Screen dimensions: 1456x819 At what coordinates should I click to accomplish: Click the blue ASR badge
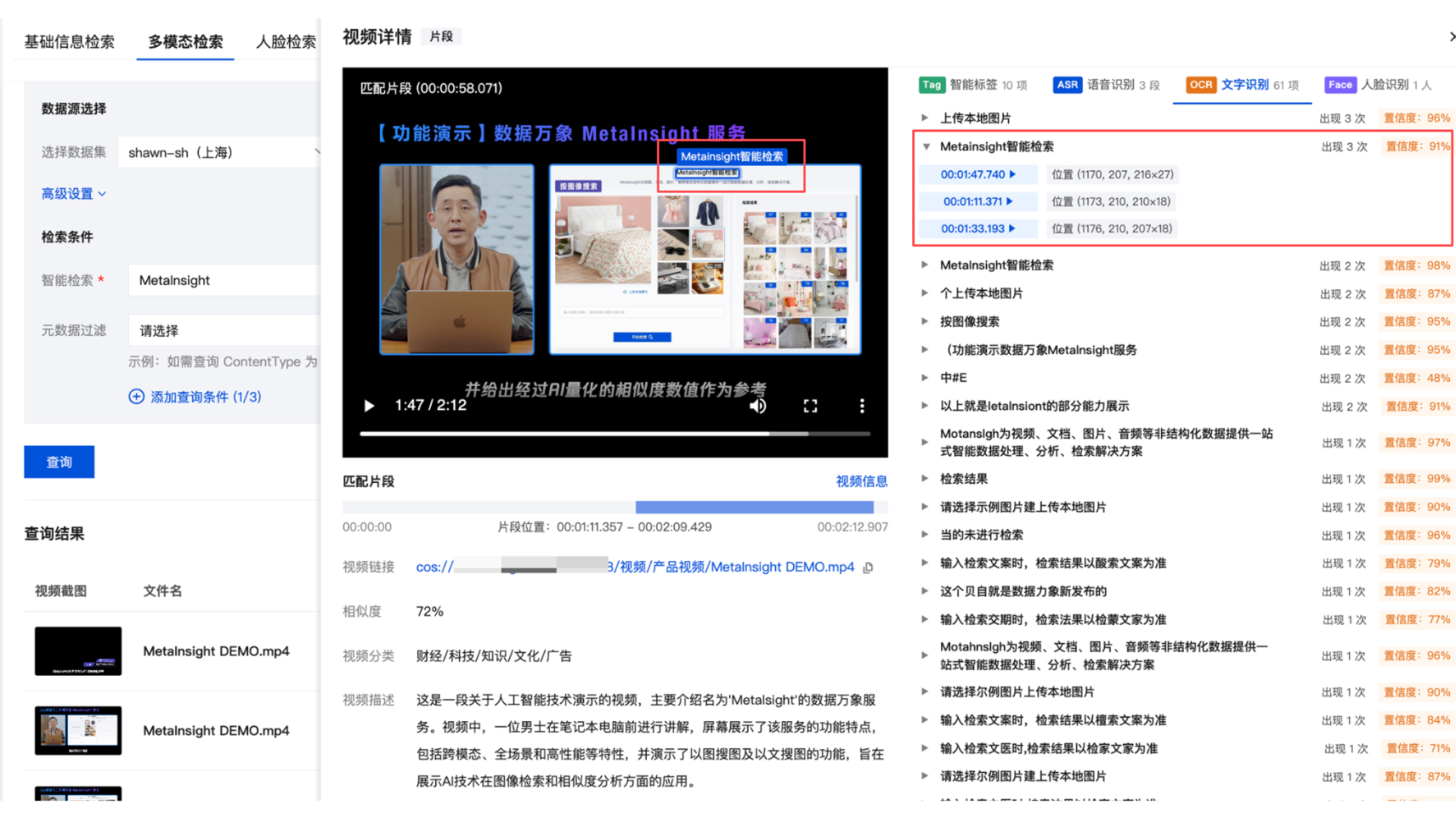(1067, 85)
